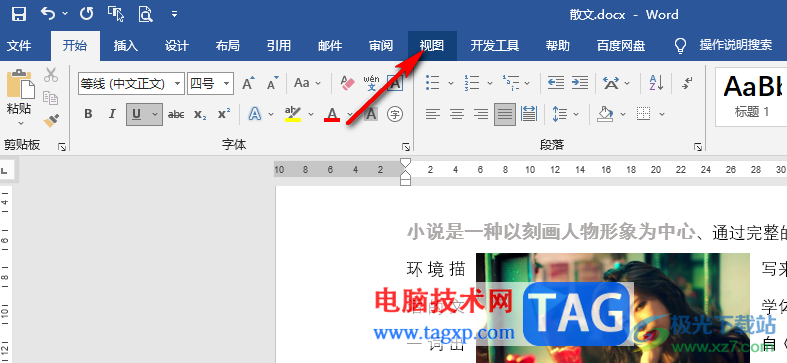The image size is (787, 363).
Task: Click the Redo/Repeat icon
Action: point(86,14)
